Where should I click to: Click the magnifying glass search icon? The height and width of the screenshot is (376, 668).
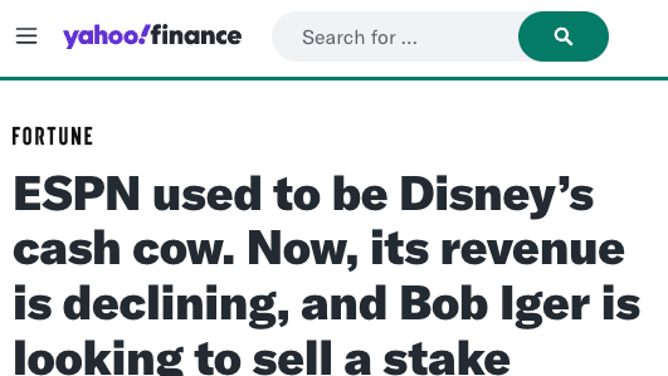563,37
